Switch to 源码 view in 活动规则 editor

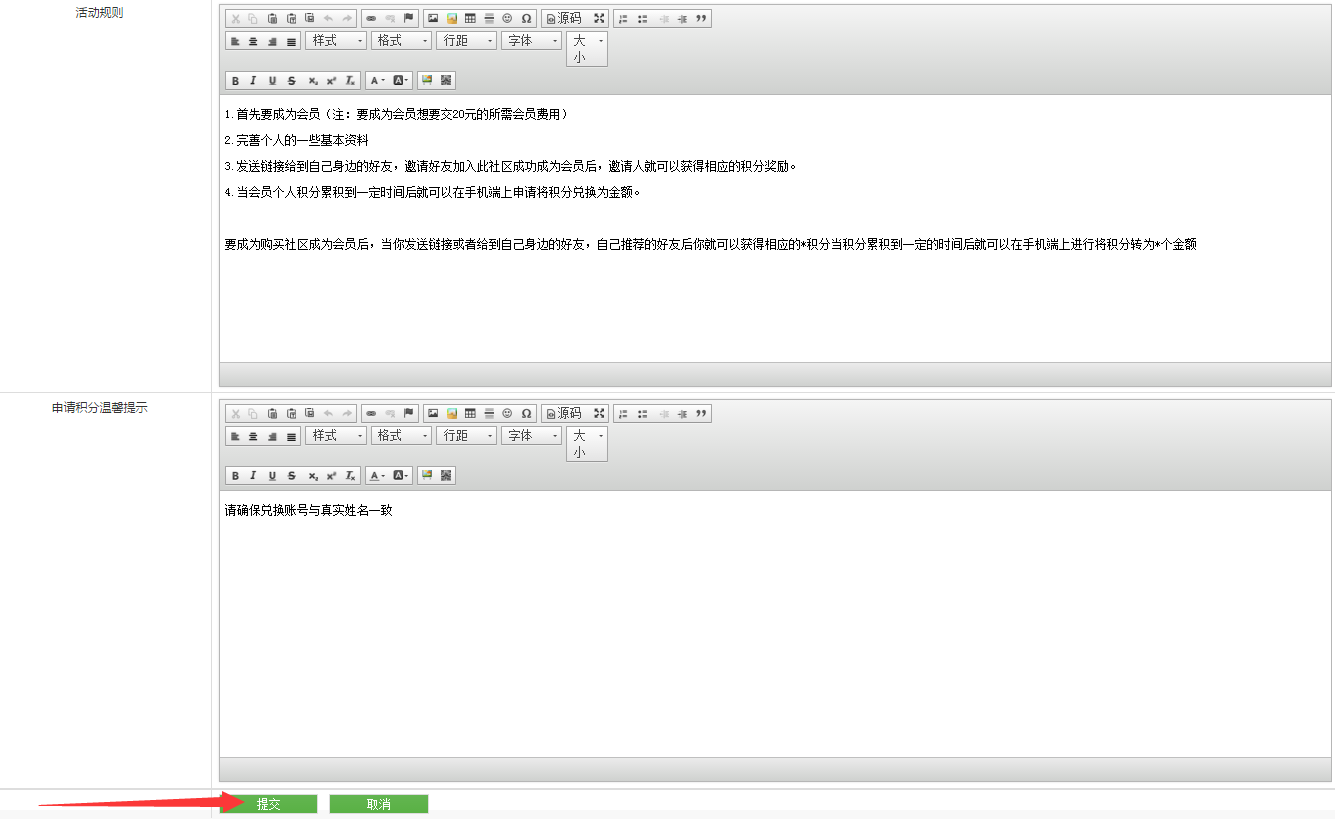tap(564, 19)
